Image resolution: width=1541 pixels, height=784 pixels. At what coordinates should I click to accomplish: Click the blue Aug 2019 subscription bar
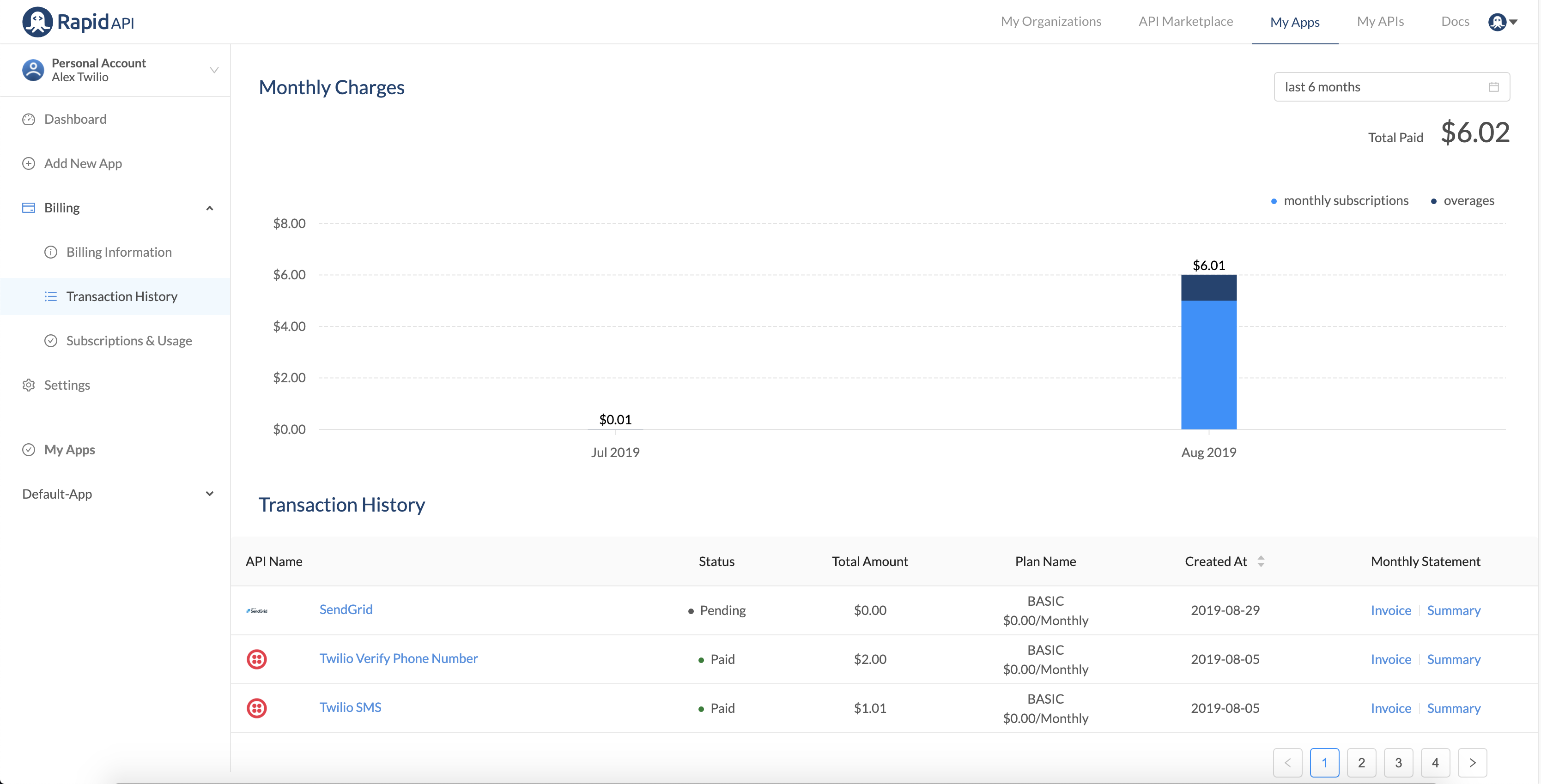1208,365
